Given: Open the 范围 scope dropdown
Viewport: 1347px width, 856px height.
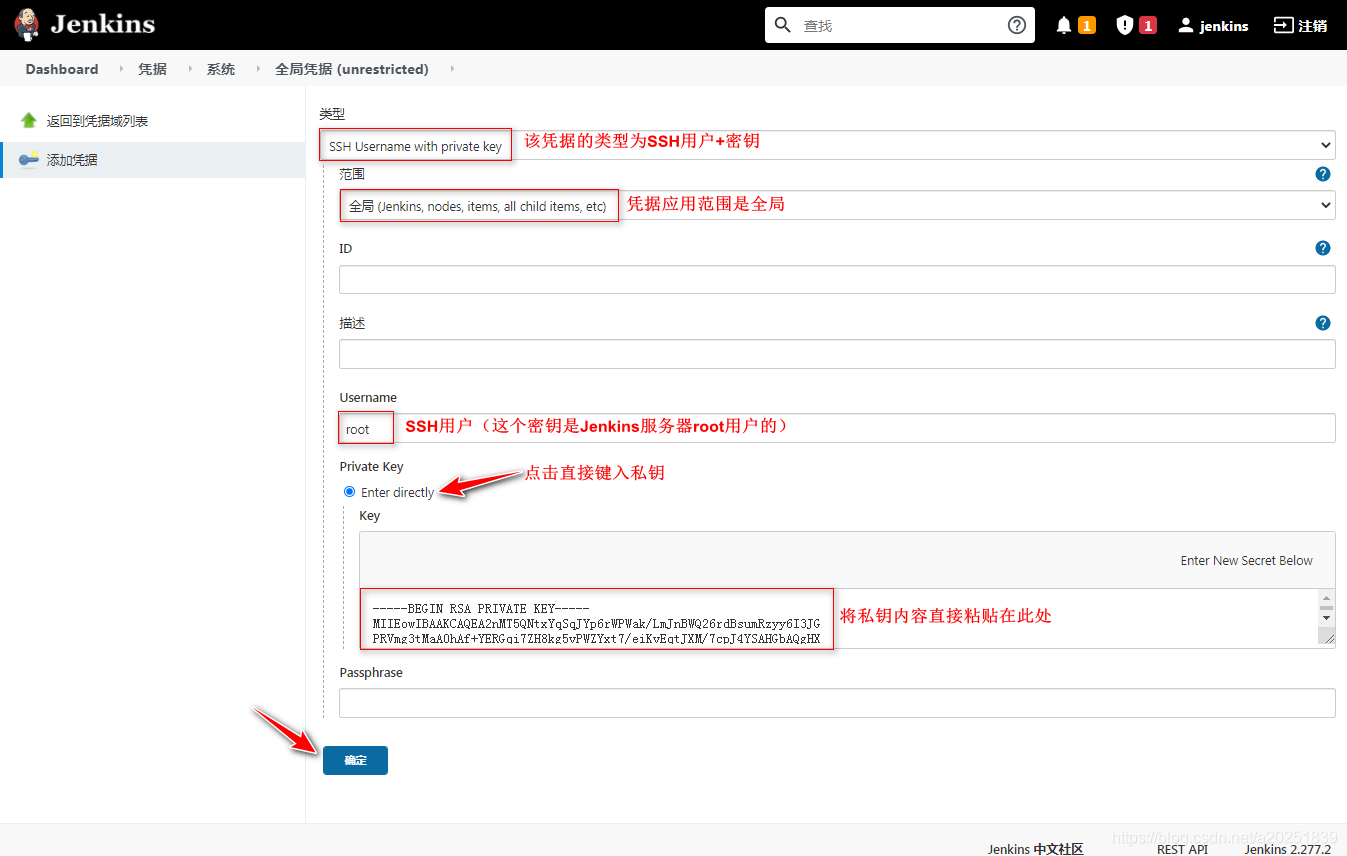Looking at the screenshot, I should pyautogui.click(x=837, y=205).
